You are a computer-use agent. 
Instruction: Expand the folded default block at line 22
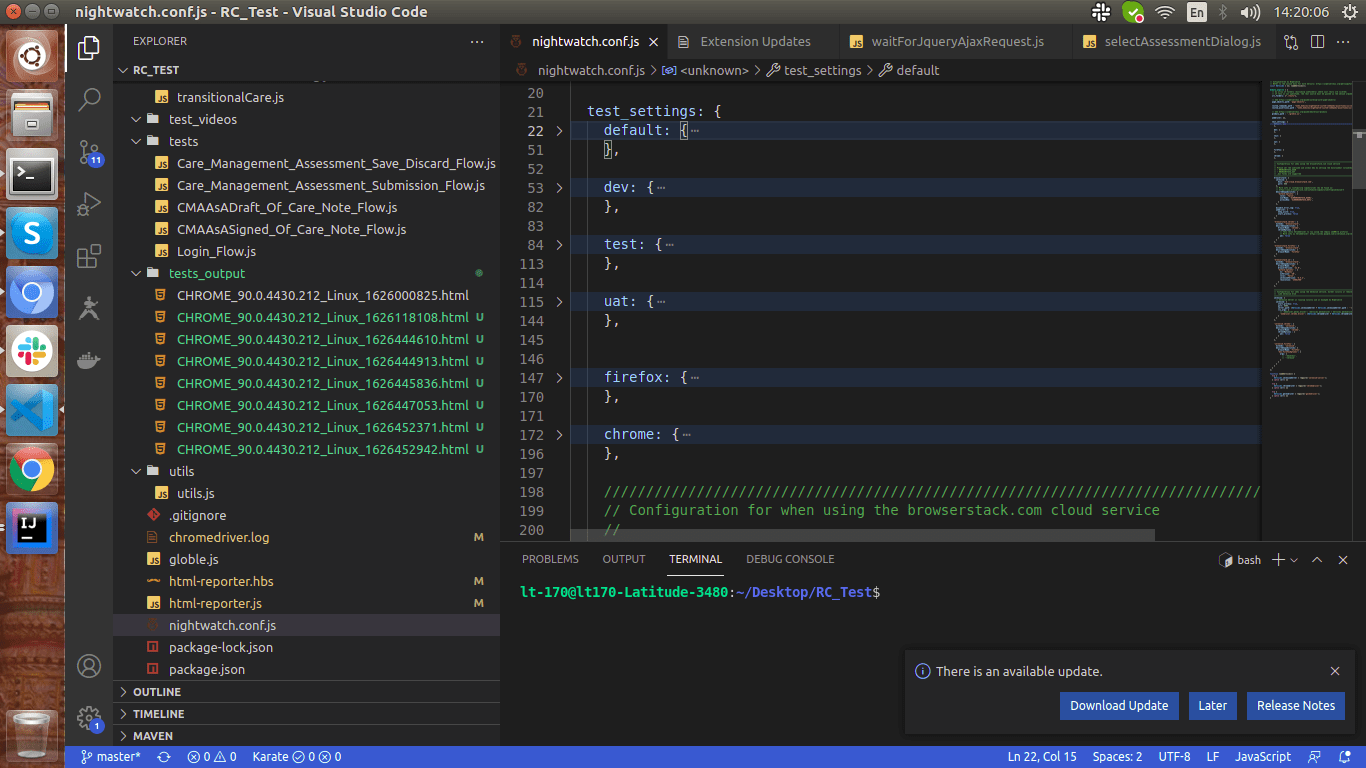click(558, 130)
